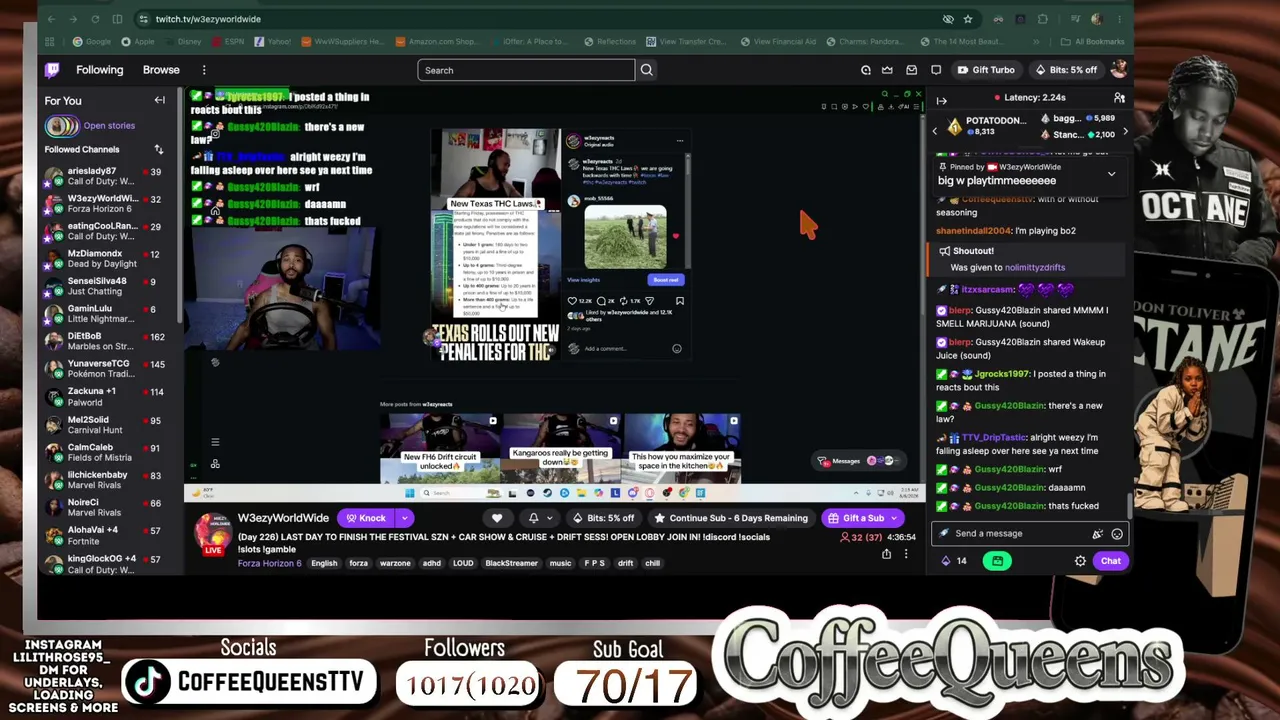Show previous gifter leaderboard entry
This screenshot has height=720, width=1280.
935,131
